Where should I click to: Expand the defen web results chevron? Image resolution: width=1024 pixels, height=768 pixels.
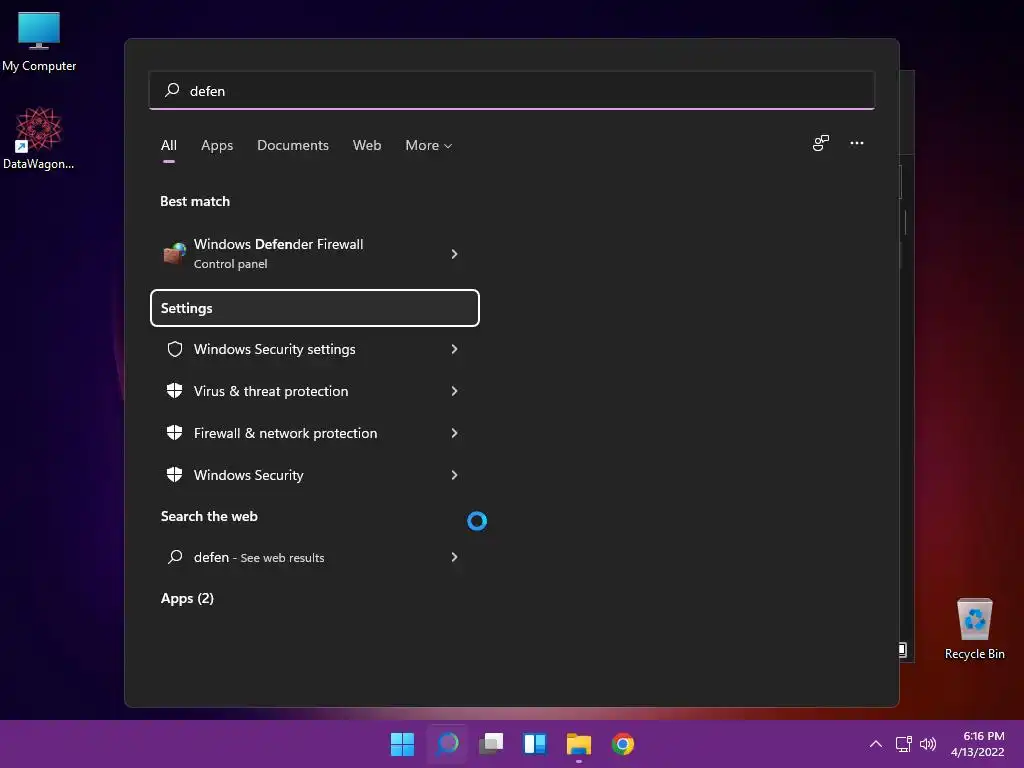[x=455, y=557]
